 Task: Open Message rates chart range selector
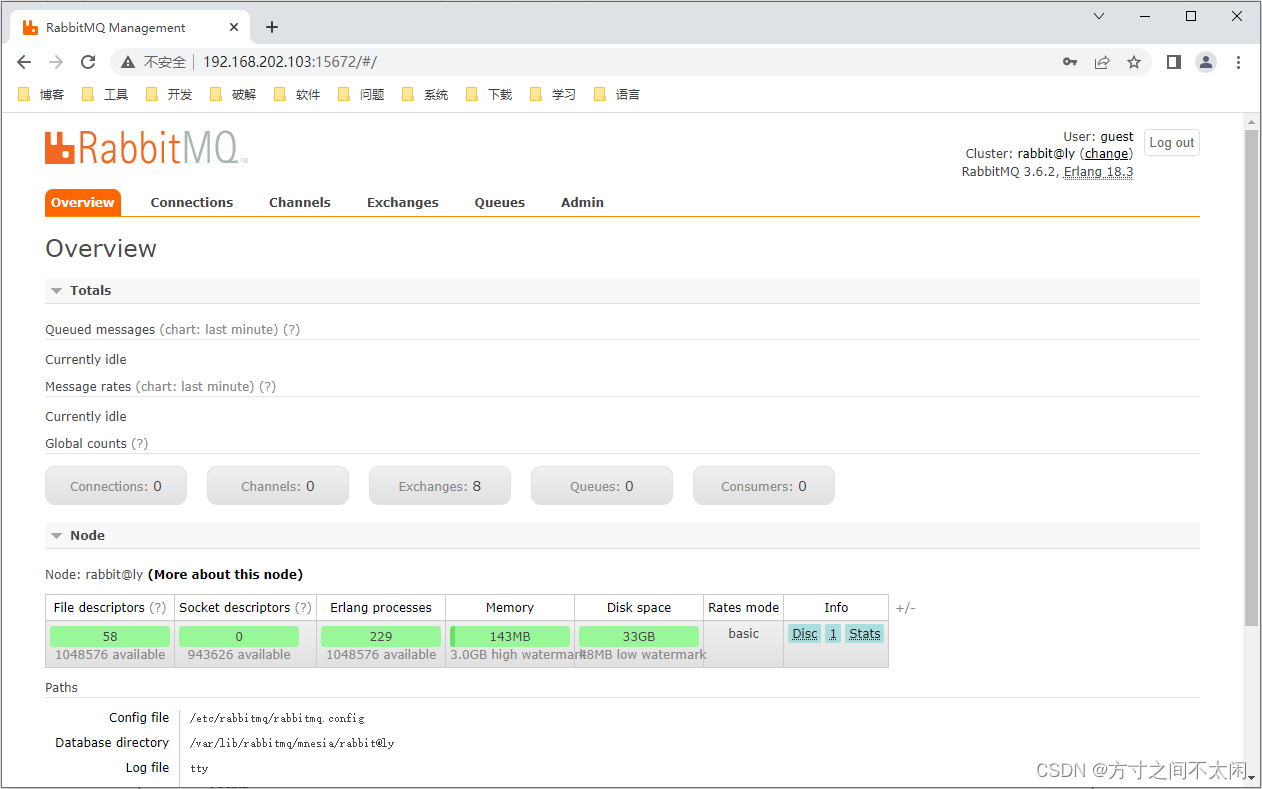click(195, 386)
